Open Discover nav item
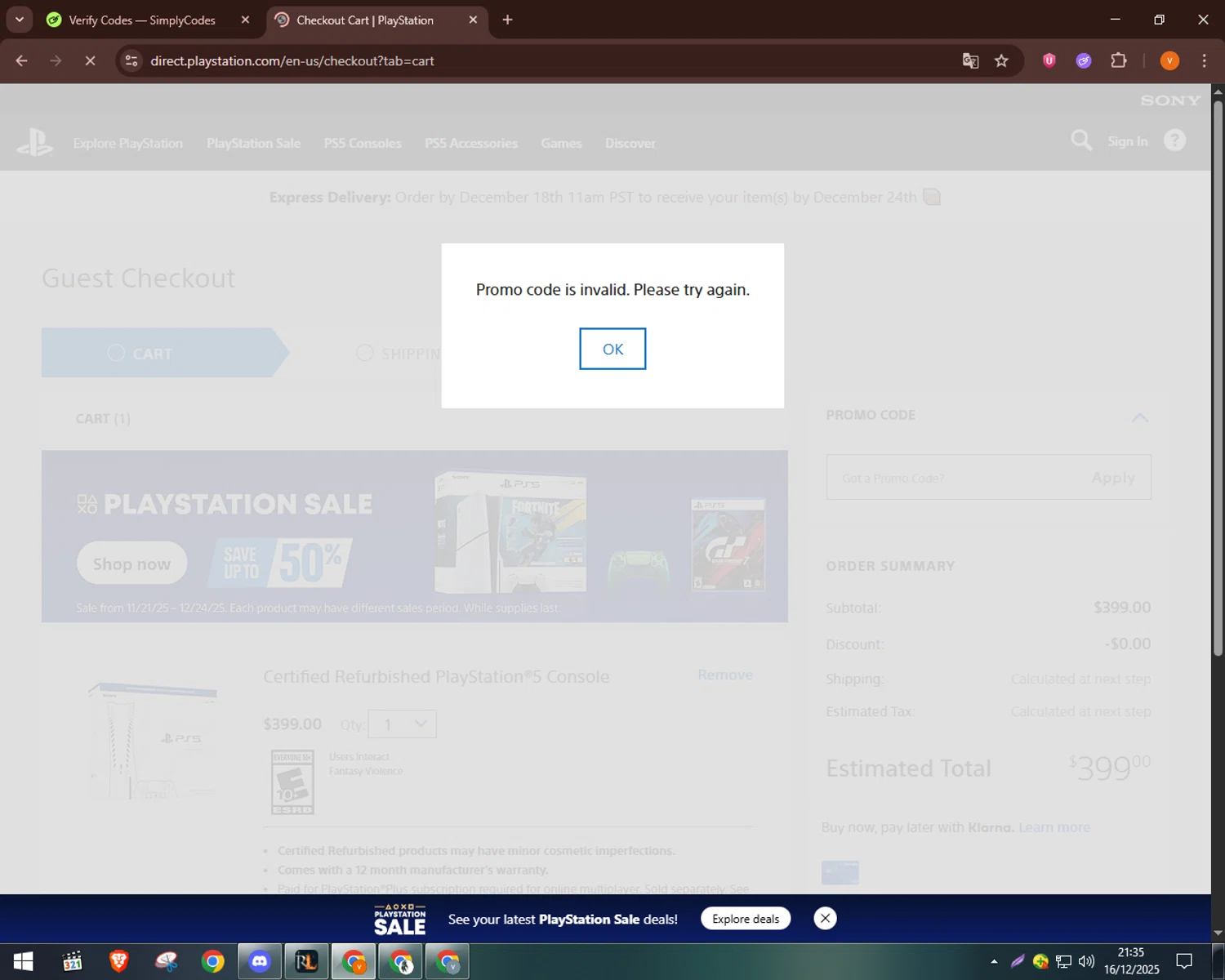1225x980 pixels. click(x=630, y=143)
